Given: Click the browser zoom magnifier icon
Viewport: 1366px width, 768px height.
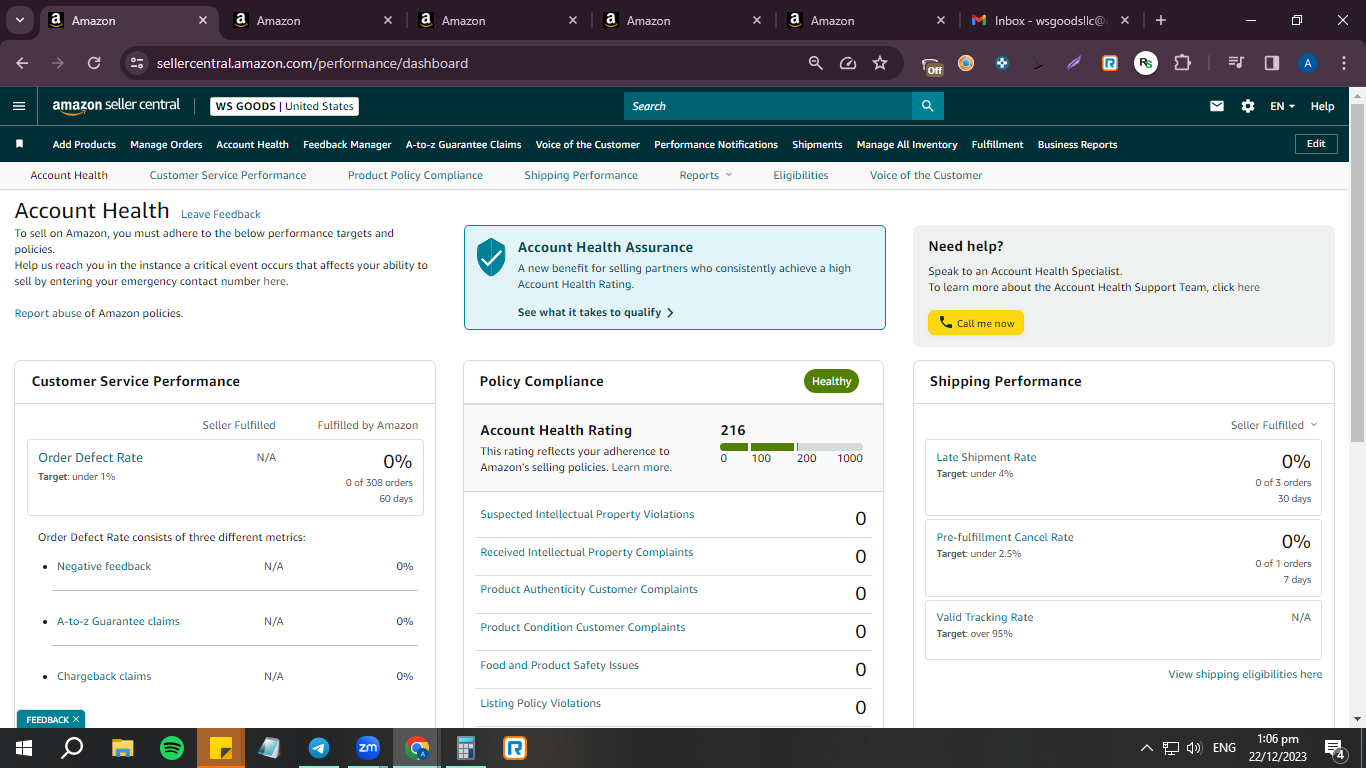Looking at the screenshot, I should [816, 63].
